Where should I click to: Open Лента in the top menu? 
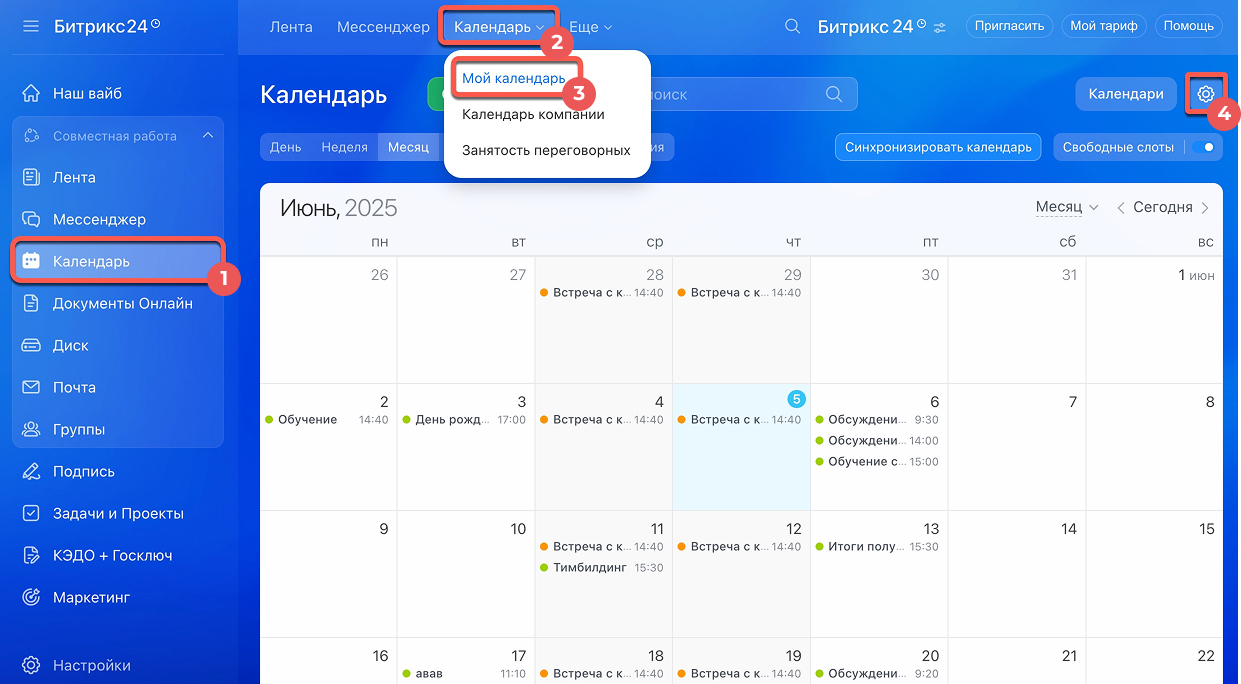(291, 27)
